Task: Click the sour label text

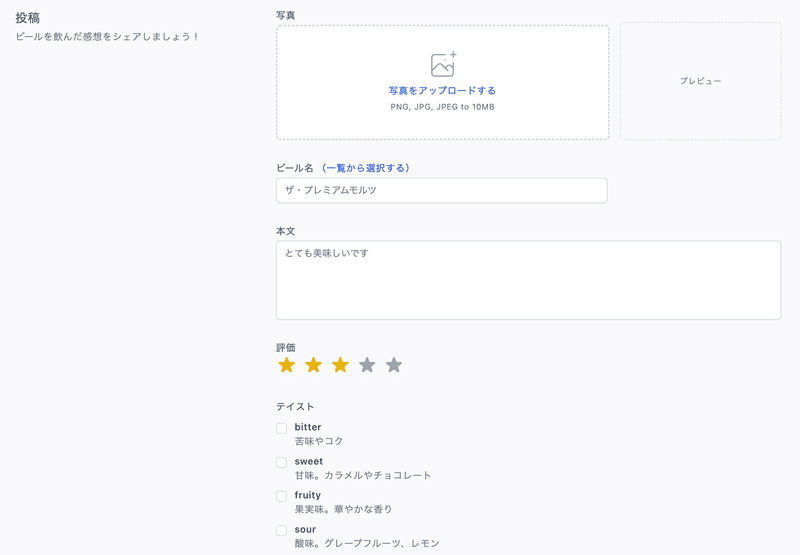Action: 305,529
